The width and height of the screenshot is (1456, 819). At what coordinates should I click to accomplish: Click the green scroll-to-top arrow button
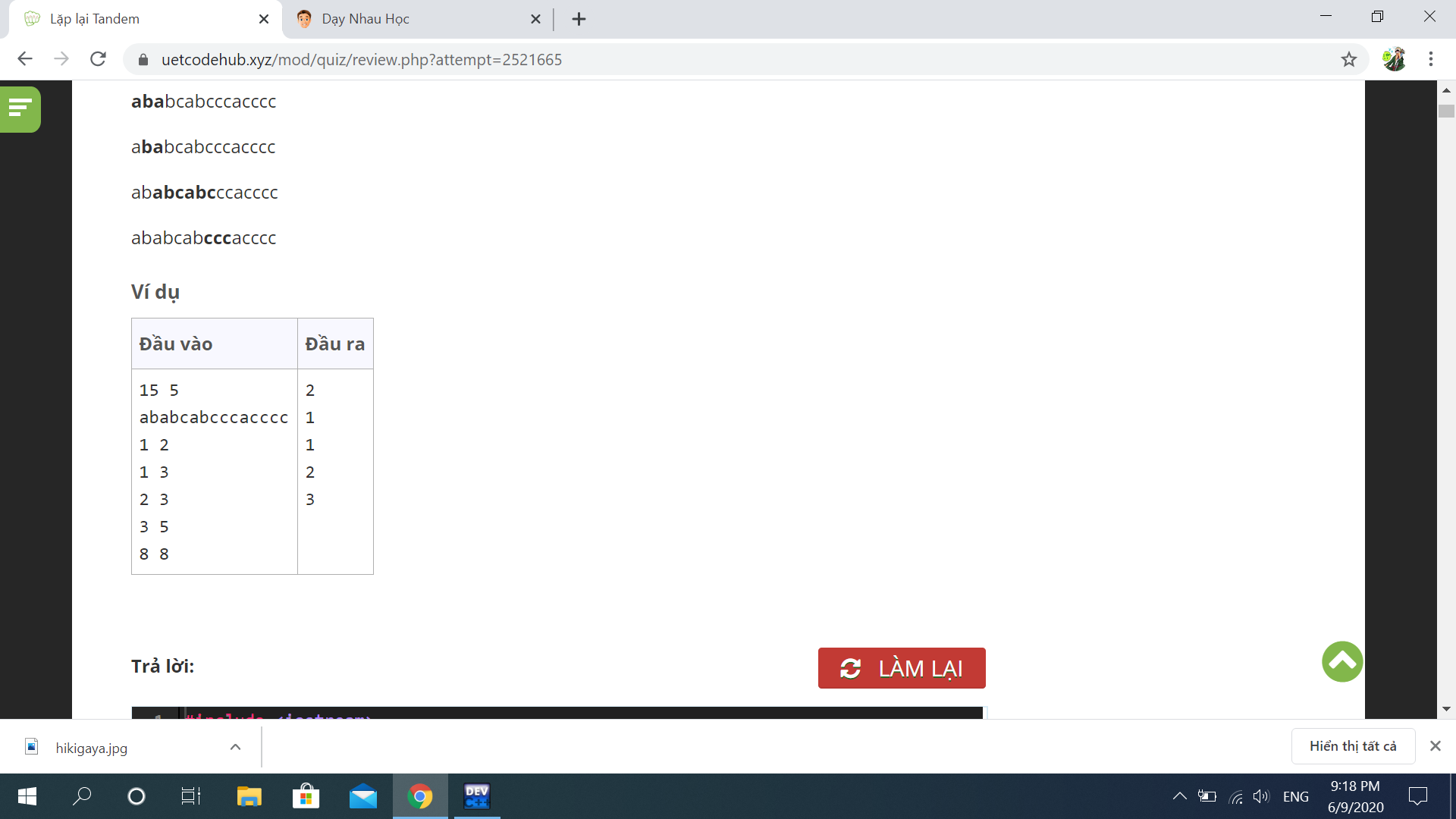(x=1341, y=662)
